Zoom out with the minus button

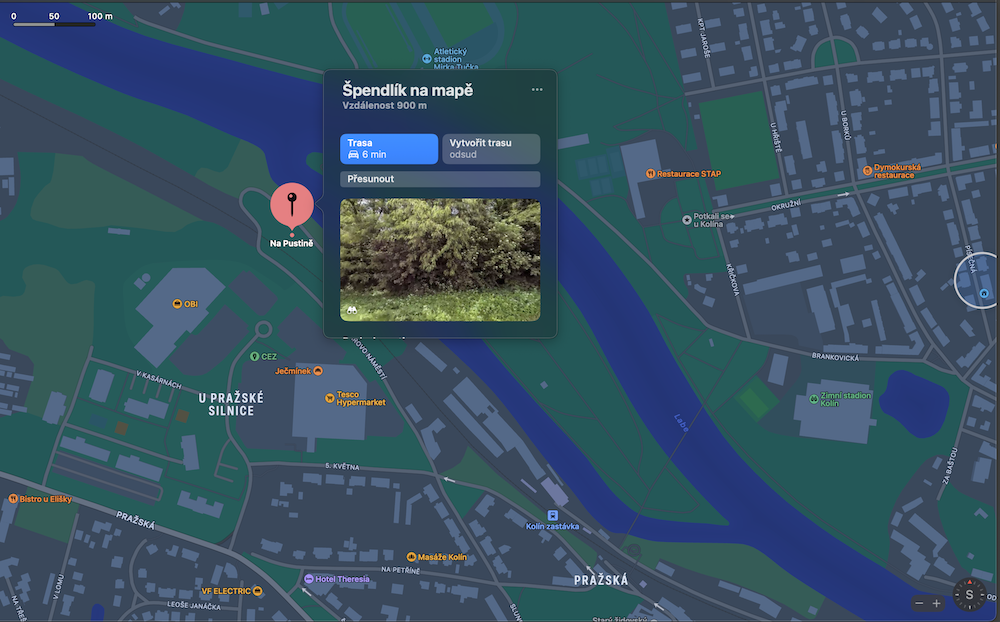pyautogui.click(x=919, y=603)
